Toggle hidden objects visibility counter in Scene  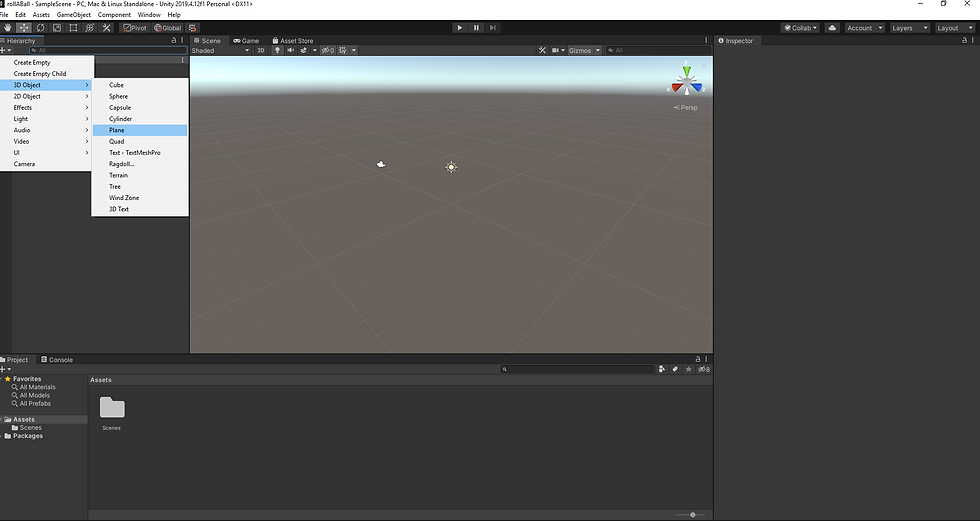(x=328, y=51)
